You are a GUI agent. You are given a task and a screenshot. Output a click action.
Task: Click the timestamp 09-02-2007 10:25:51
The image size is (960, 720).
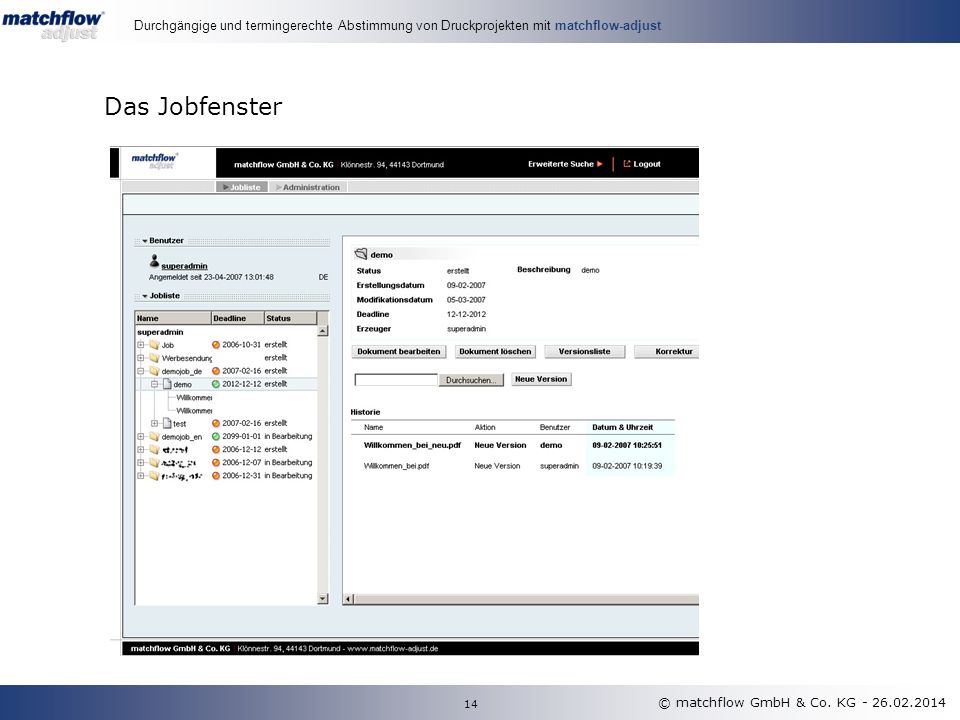point(627,445)
